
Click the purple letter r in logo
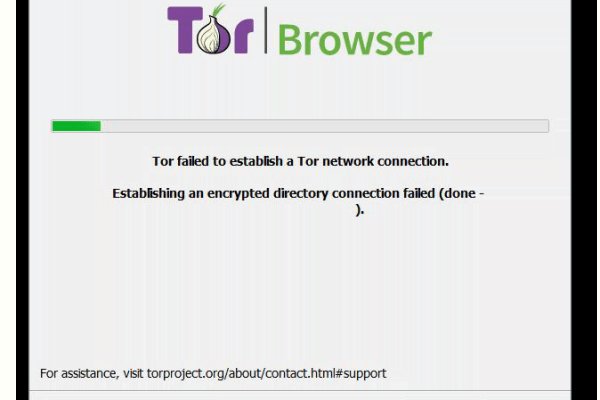tap(242, 36)
